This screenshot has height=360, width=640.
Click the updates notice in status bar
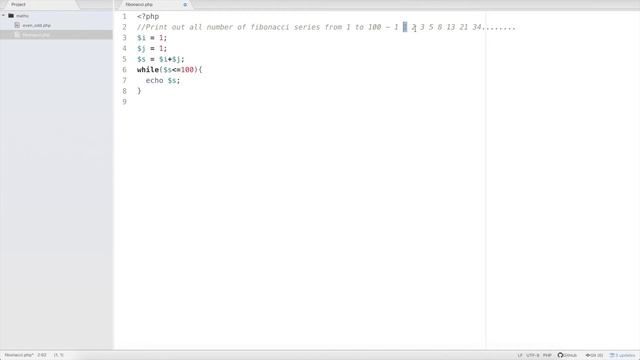(x=622, y=355)
